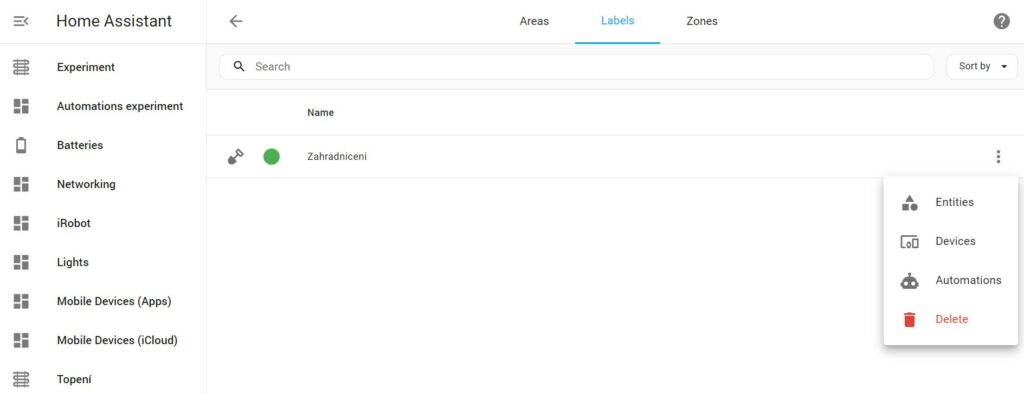1024x394 pixels.
Task: Click the Batteries sidebar icon
Action: (21, 145)
